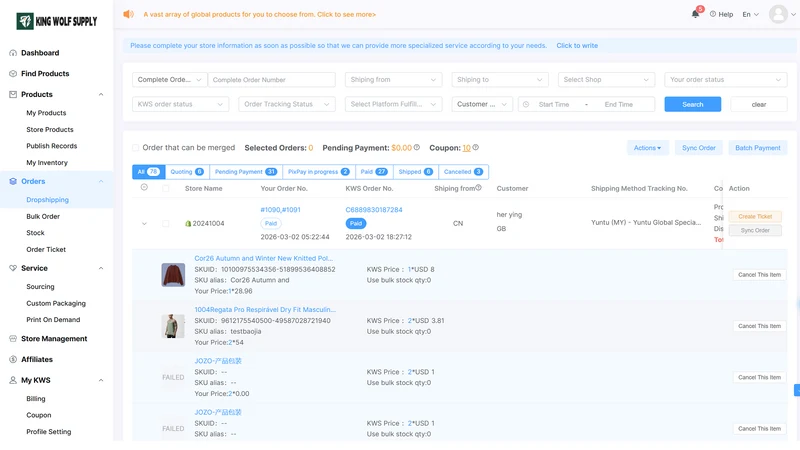Open Order Ticket in the sidebar
Screen dimensions: 800x450
(46, 249)
